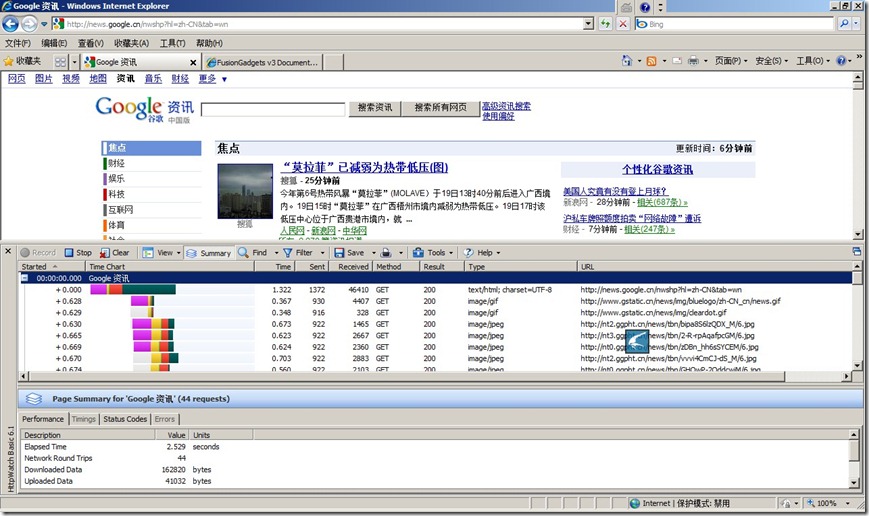The image size is (869, 516).
Task: Click the HttpWatch pane restore icon
Action: 857,252
